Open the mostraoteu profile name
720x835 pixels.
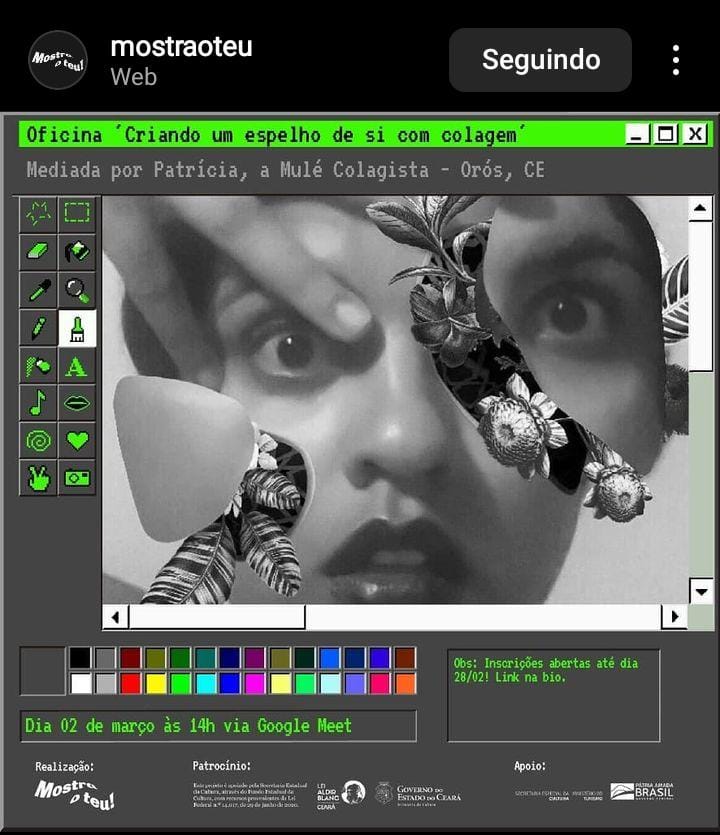coord(181,46)
